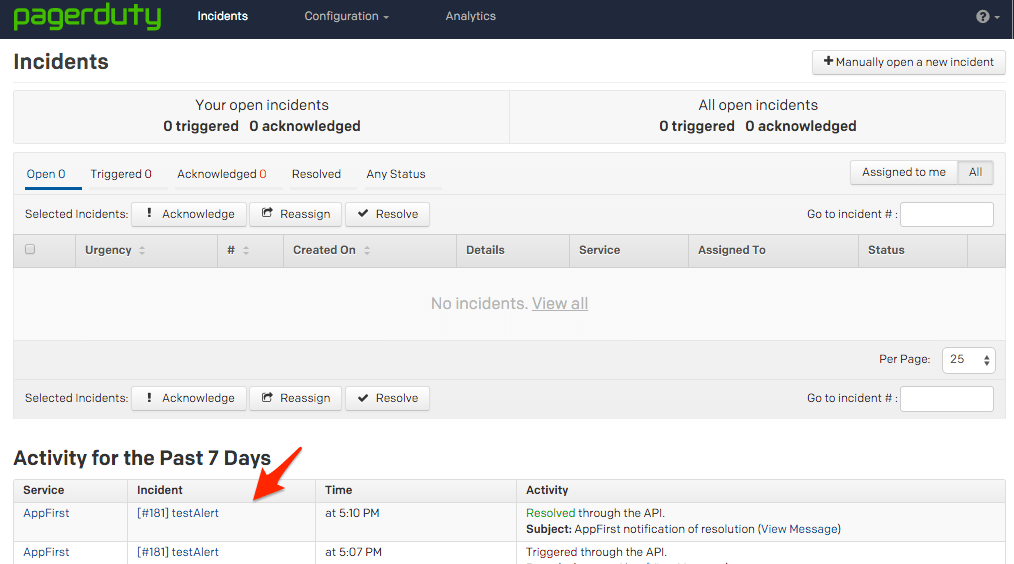Sort by Urgency column arrows

(142, 251)
